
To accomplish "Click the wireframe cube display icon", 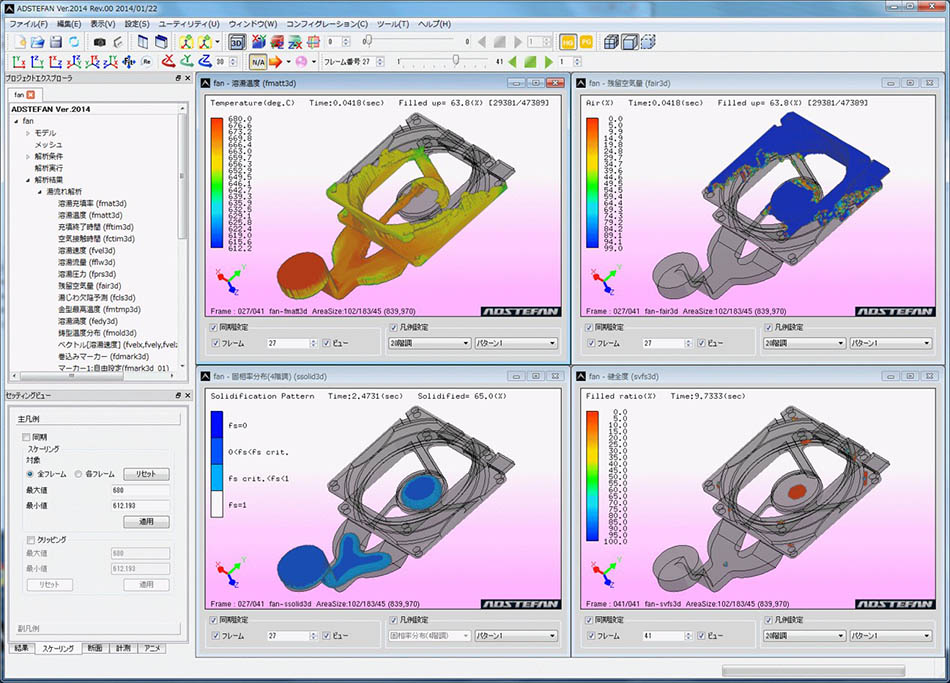I will coord(611,42).
